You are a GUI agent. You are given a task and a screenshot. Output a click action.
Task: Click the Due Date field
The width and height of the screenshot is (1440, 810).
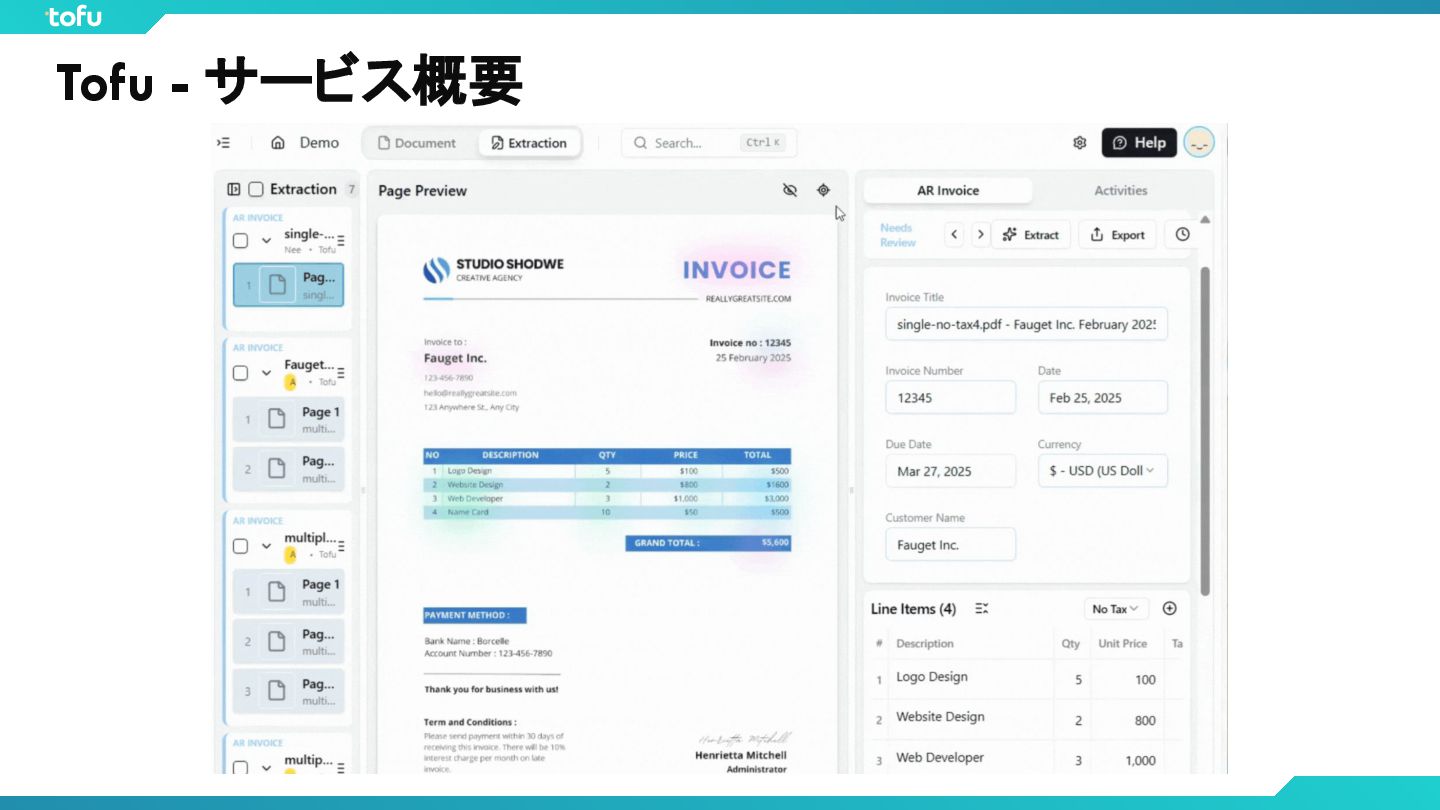(x=950, y=471)
